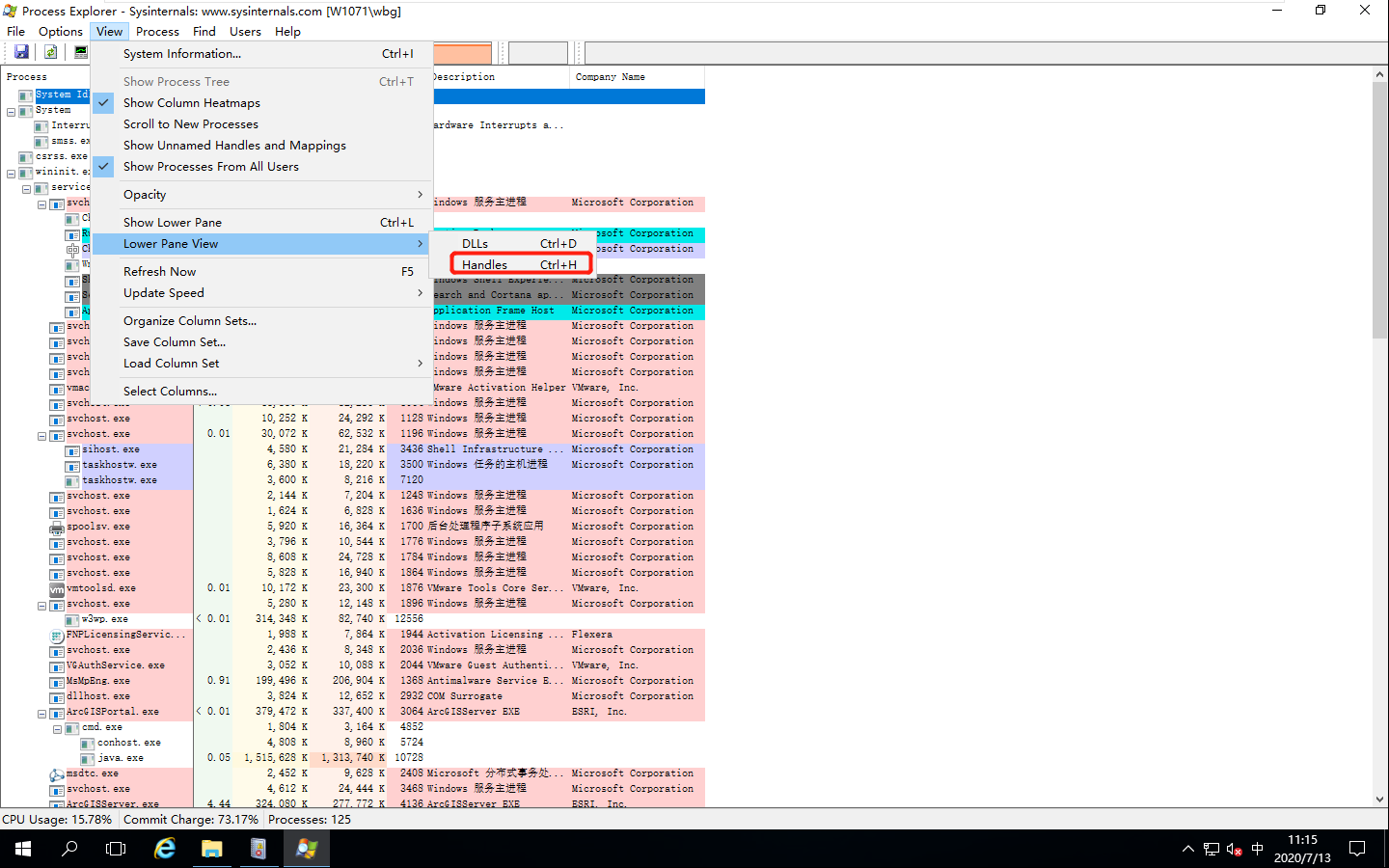Click the MsMpEng.exe process icon
This screenshot has width=1389, height=868.
click(x=57, y=681)
